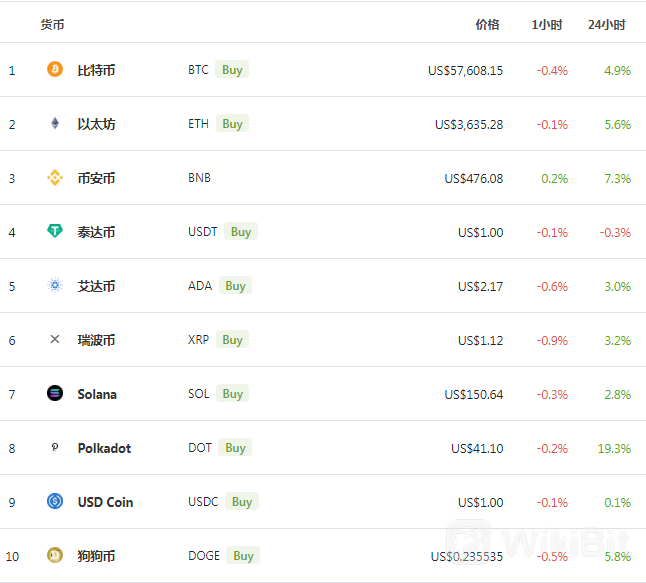Sort by 24小时 column header
Image resolution: width=646 pixels, height=583 pixels.
click(x=606, y=25)
